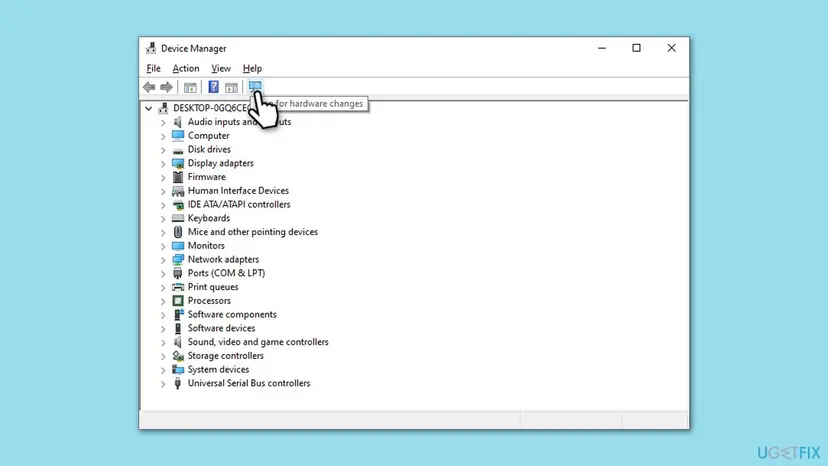Expand the Processors chevron
The height and width of the screenshot is (466, 828).
[163, 301]
